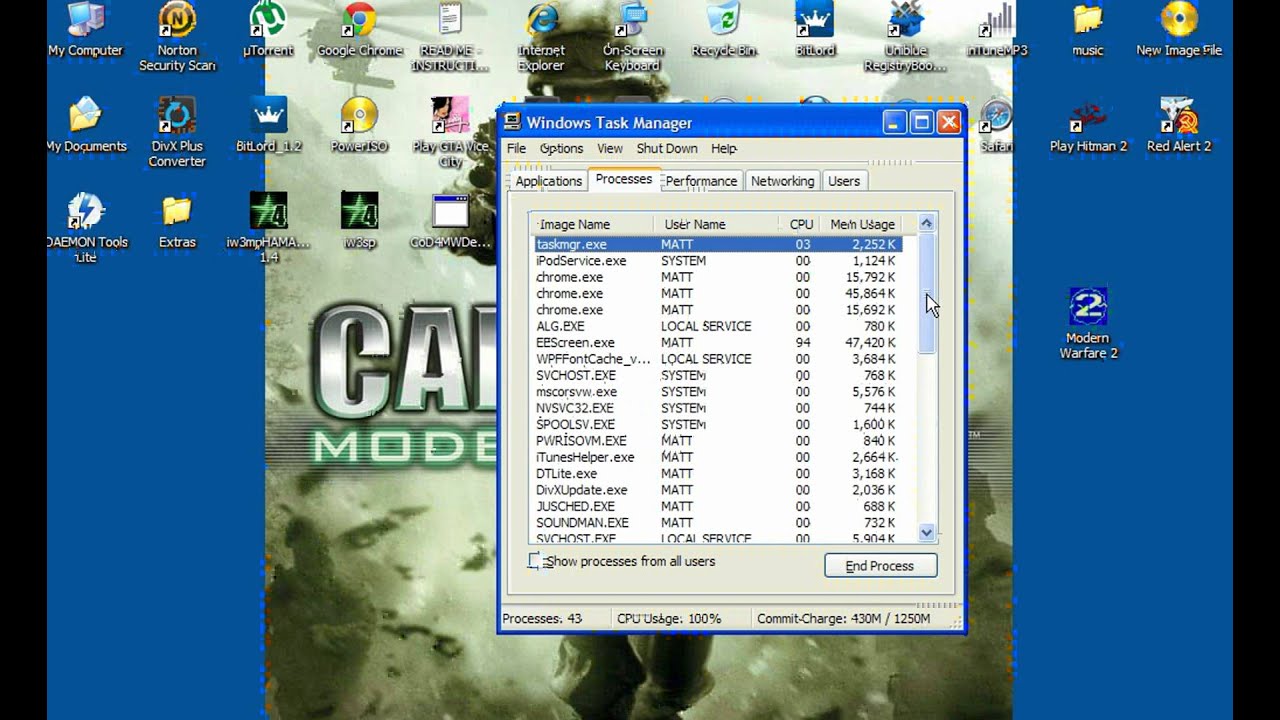This screenshot has height=720, width=1280.
Task: Open Modern Warfare 2 desktop icon
Action: tap(1088, 324)
